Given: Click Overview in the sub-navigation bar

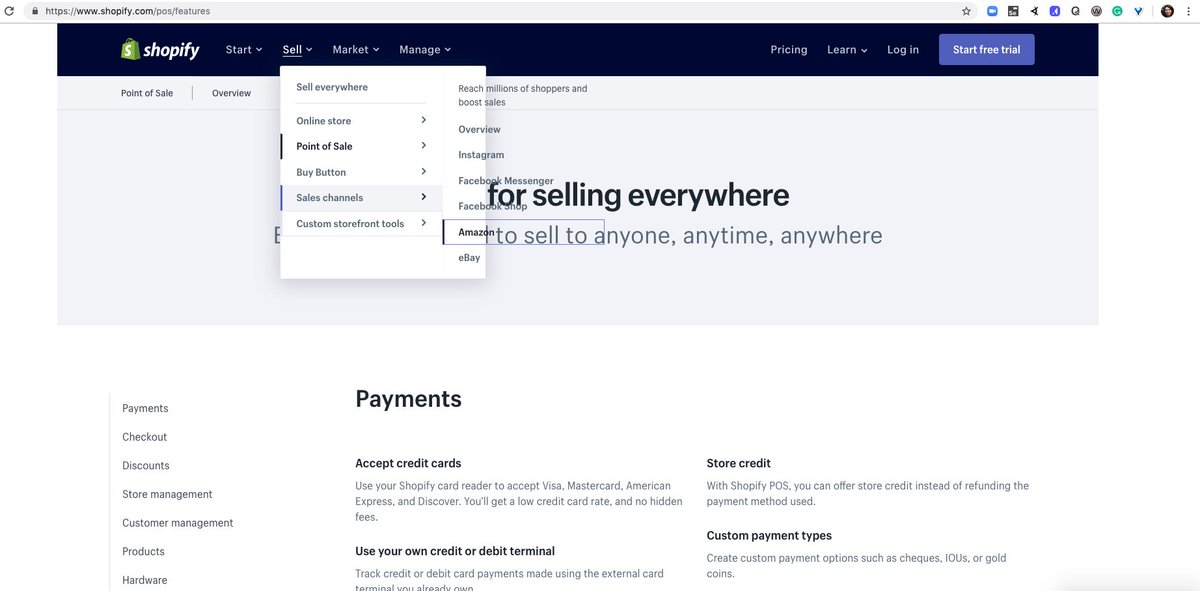Looking at the screenshot, I should pyautogui.click(x=231, y=93).
